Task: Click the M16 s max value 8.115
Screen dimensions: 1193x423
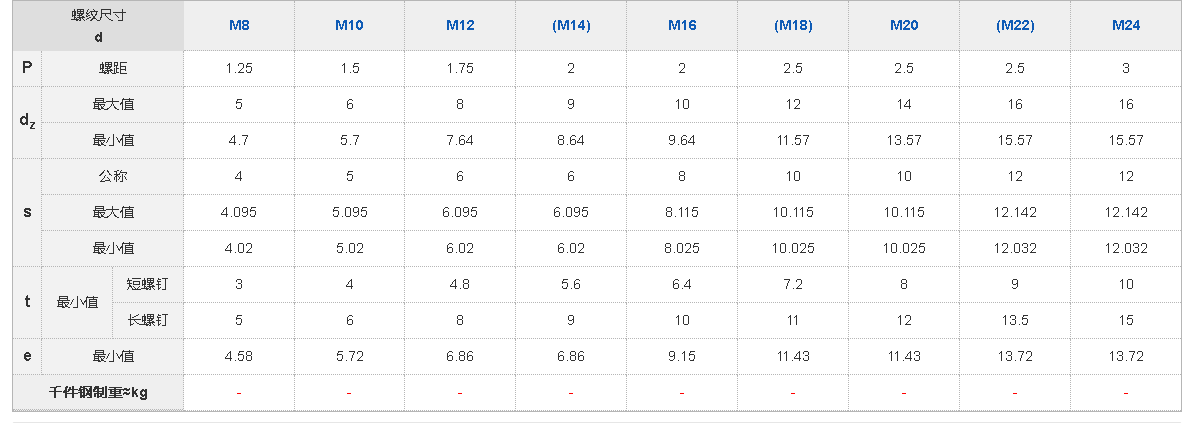Action: (x=681, y=212)
